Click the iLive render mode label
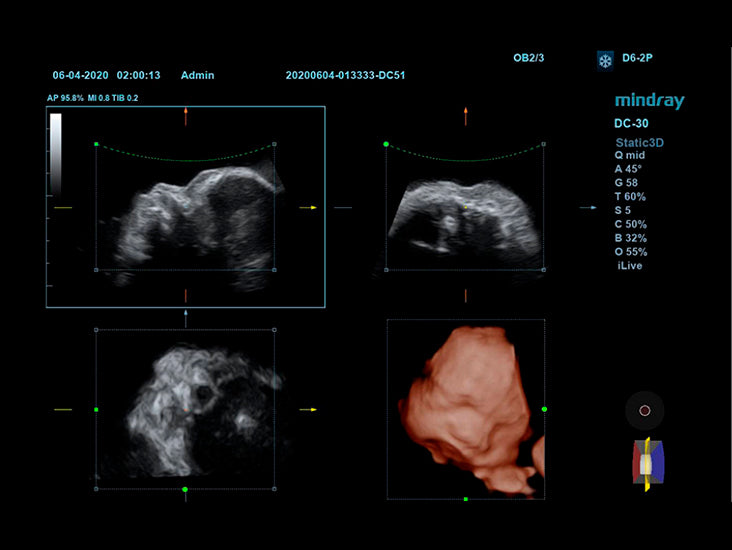Screen dimensions: 732x550 point(629,266)
